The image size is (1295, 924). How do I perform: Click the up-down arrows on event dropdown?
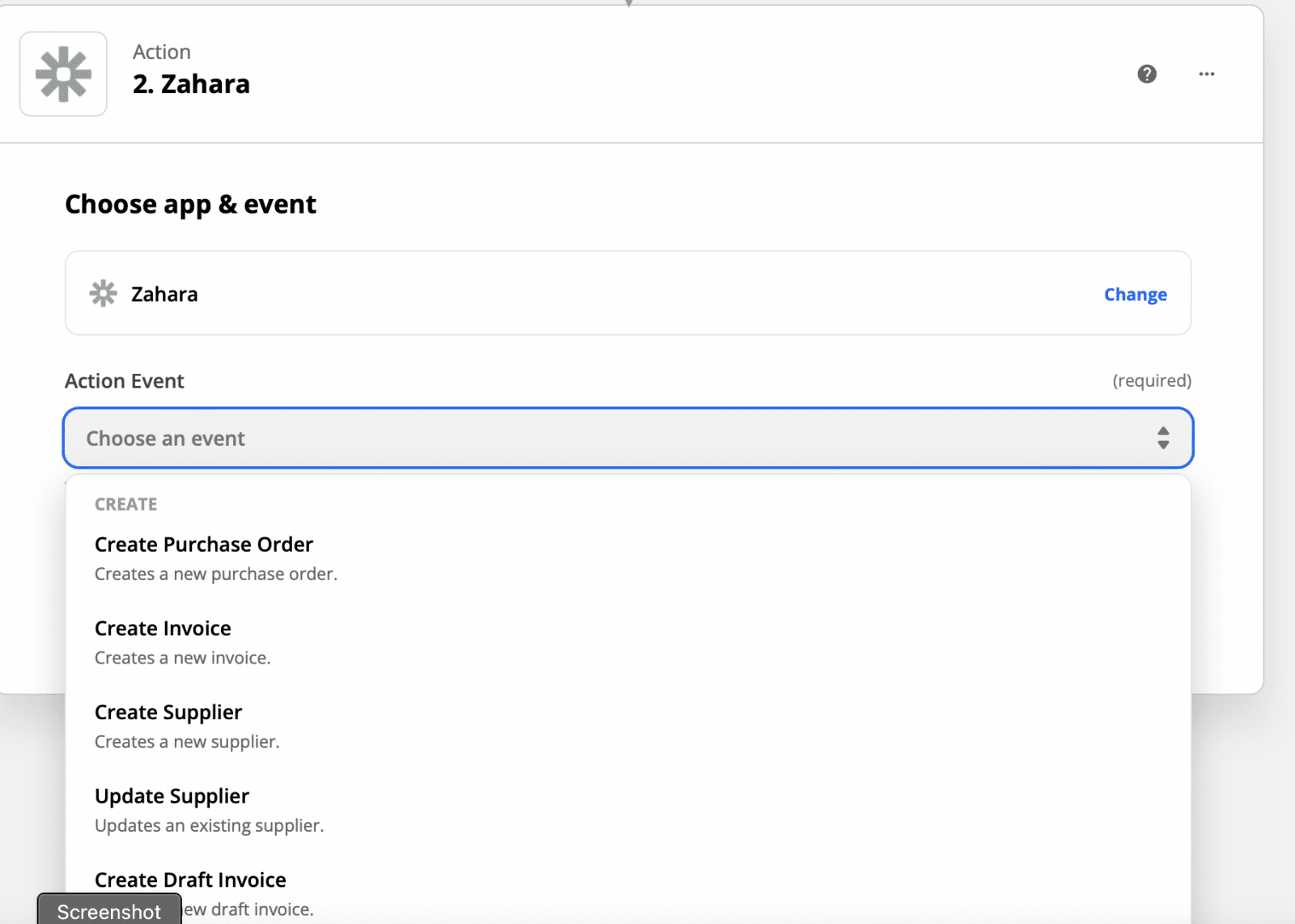[1163, 438]
